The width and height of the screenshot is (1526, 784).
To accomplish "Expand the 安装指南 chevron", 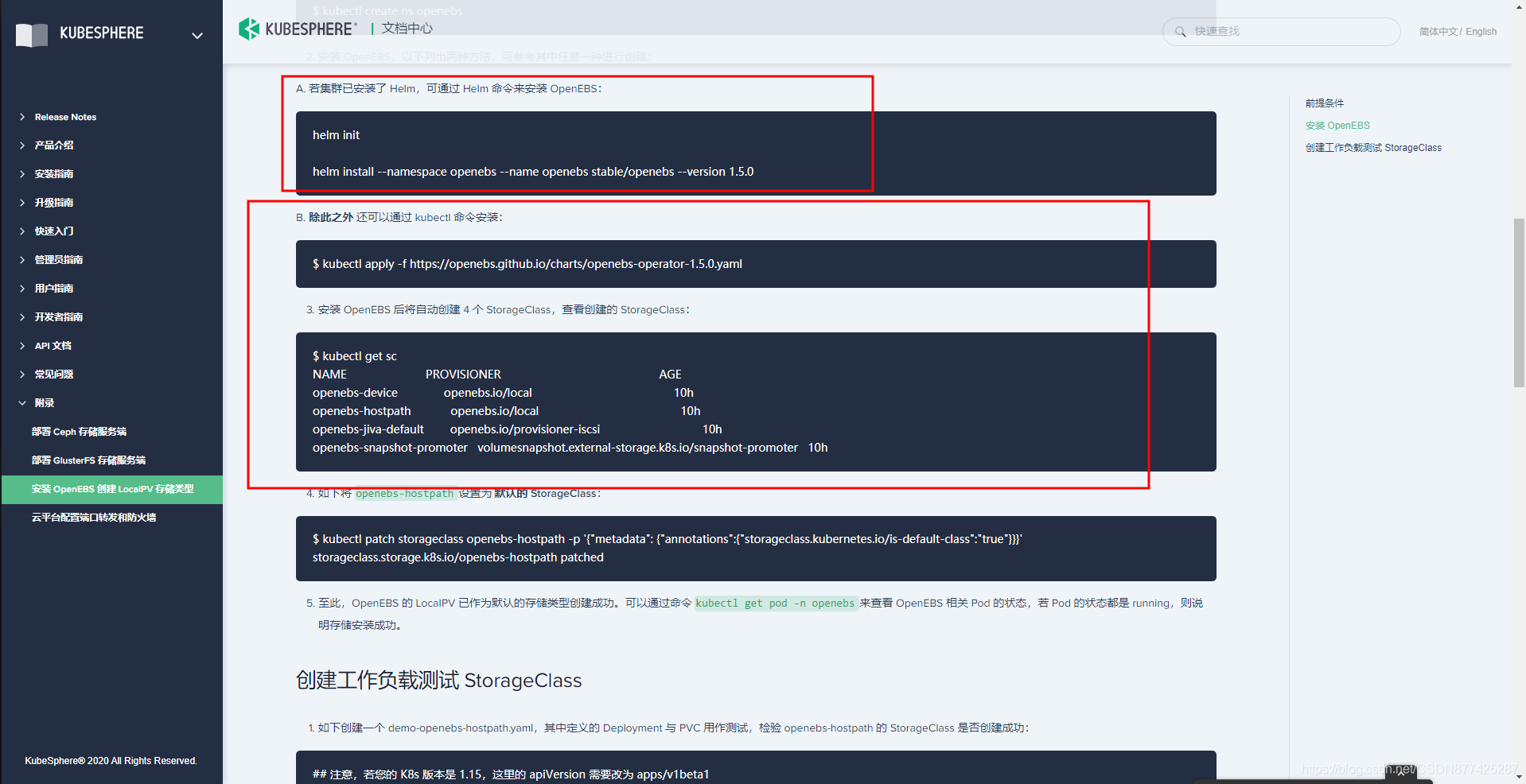I will [x=22, y=174].
